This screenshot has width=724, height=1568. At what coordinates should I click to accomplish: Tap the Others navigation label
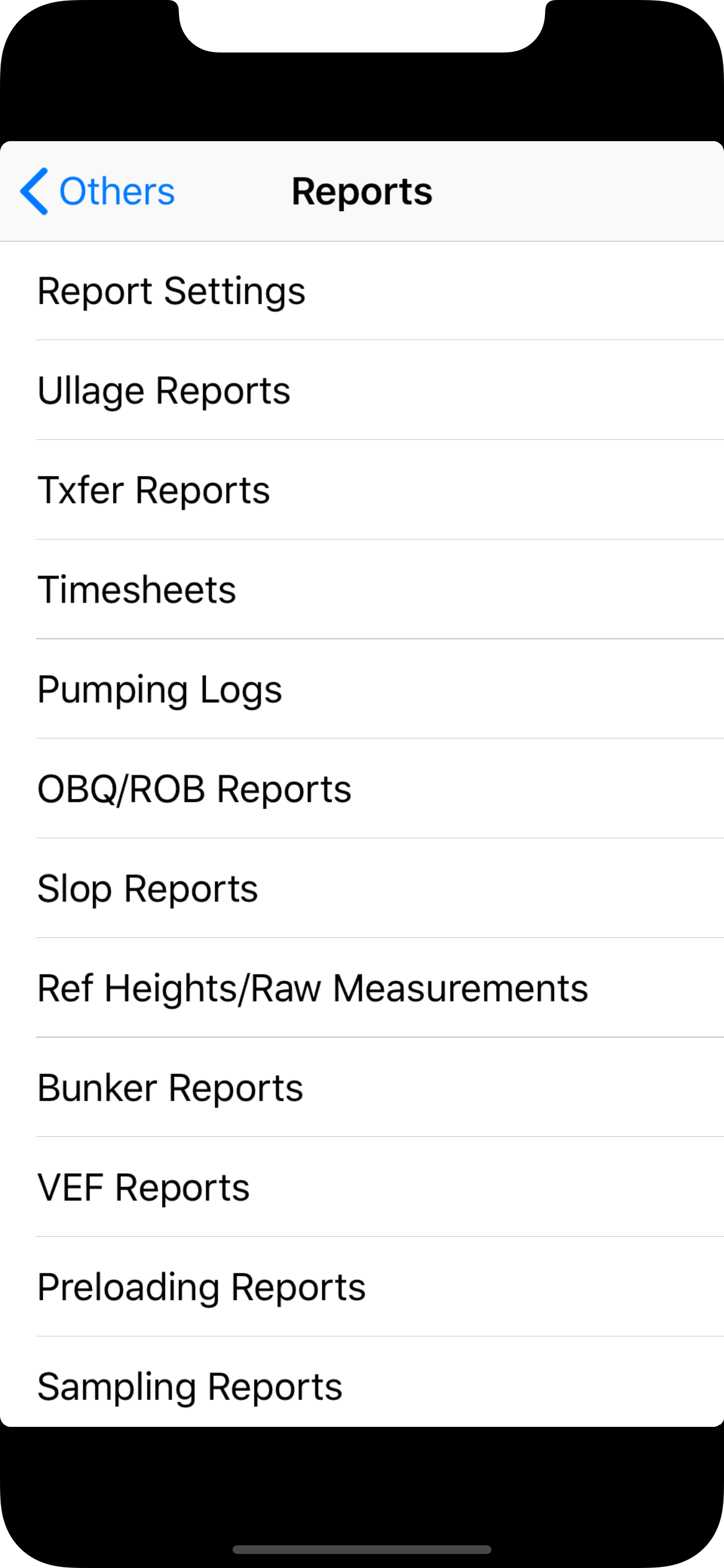[117, 192]
